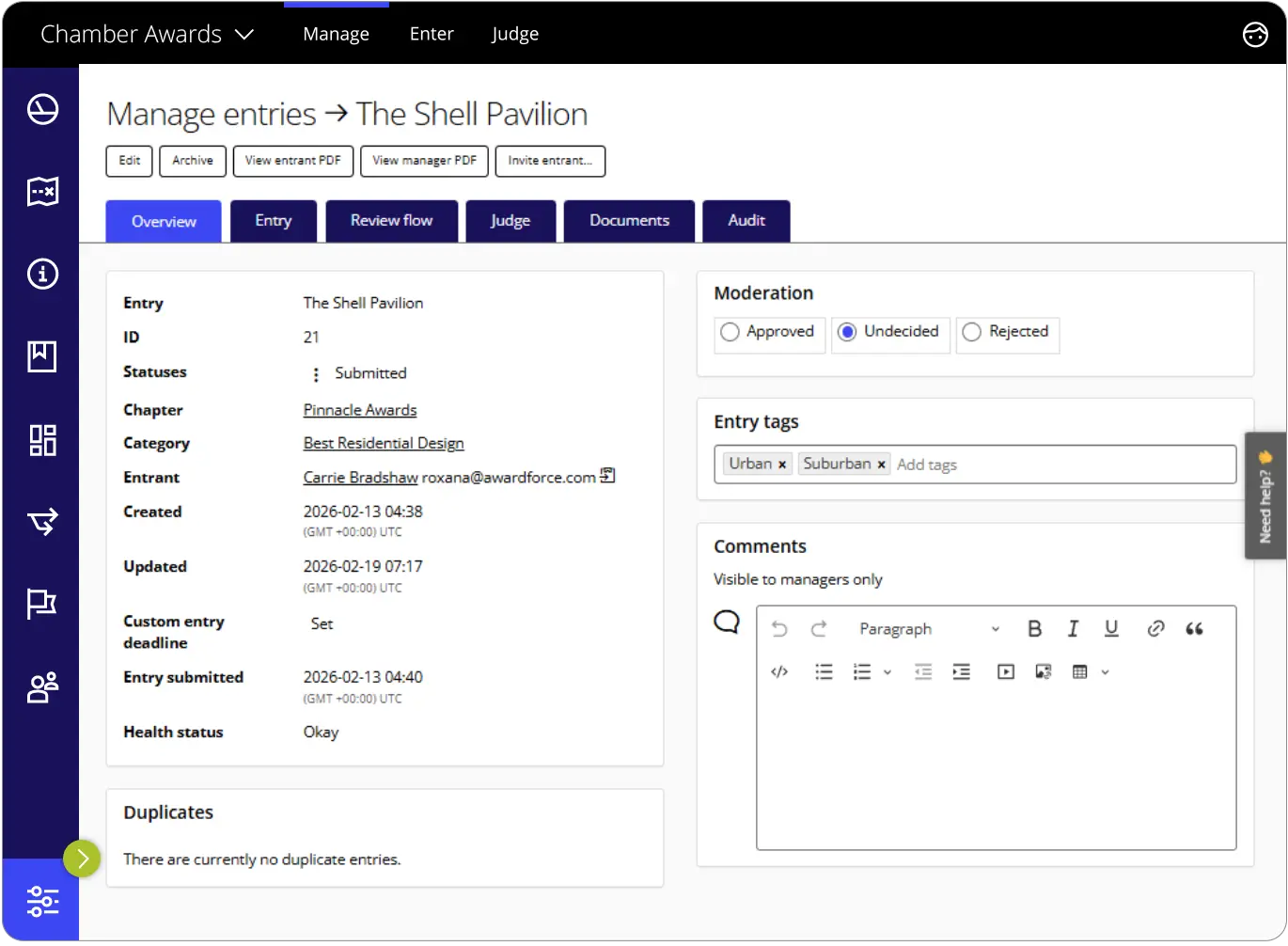Click the Redo icon in the comment editor
This screenshot has width=1288, height=946.
pyautogui.click(x=819, y=628)
